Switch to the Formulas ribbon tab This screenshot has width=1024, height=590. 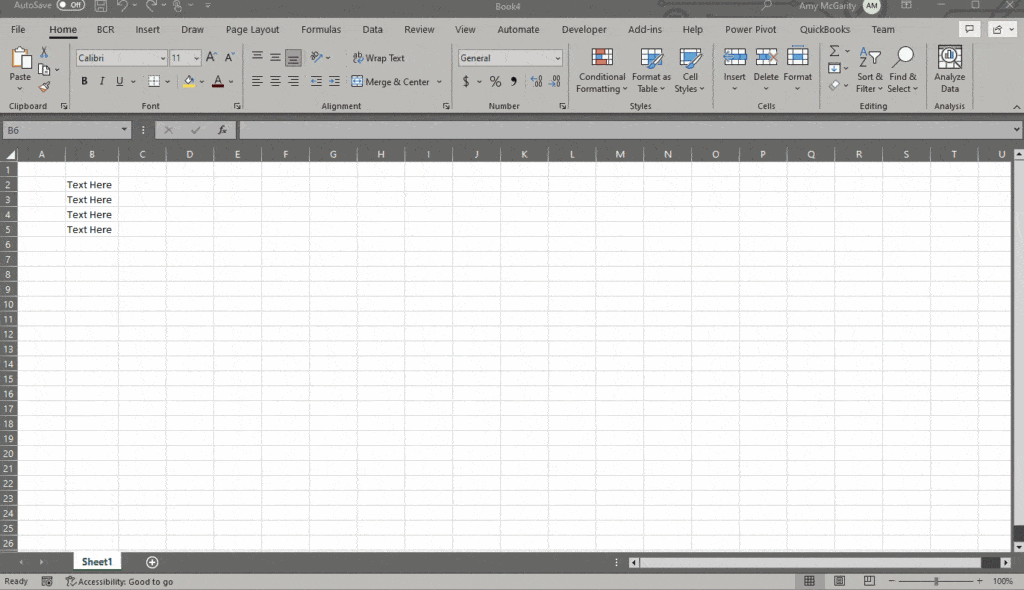click(321, 29)
